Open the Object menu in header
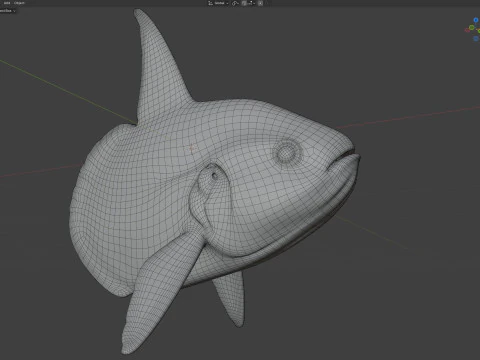This screenshot has width=480, height=360. tap(19, 3)
